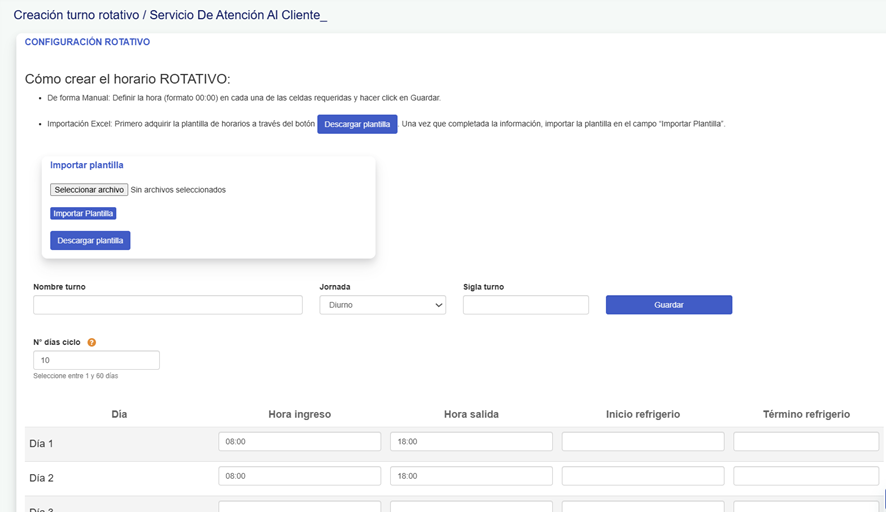Image resolution: width=886 pixels, height=512 pixels.
Task: Click the inline Descargar plantilla button in instructions
Action: pos(357,124)
